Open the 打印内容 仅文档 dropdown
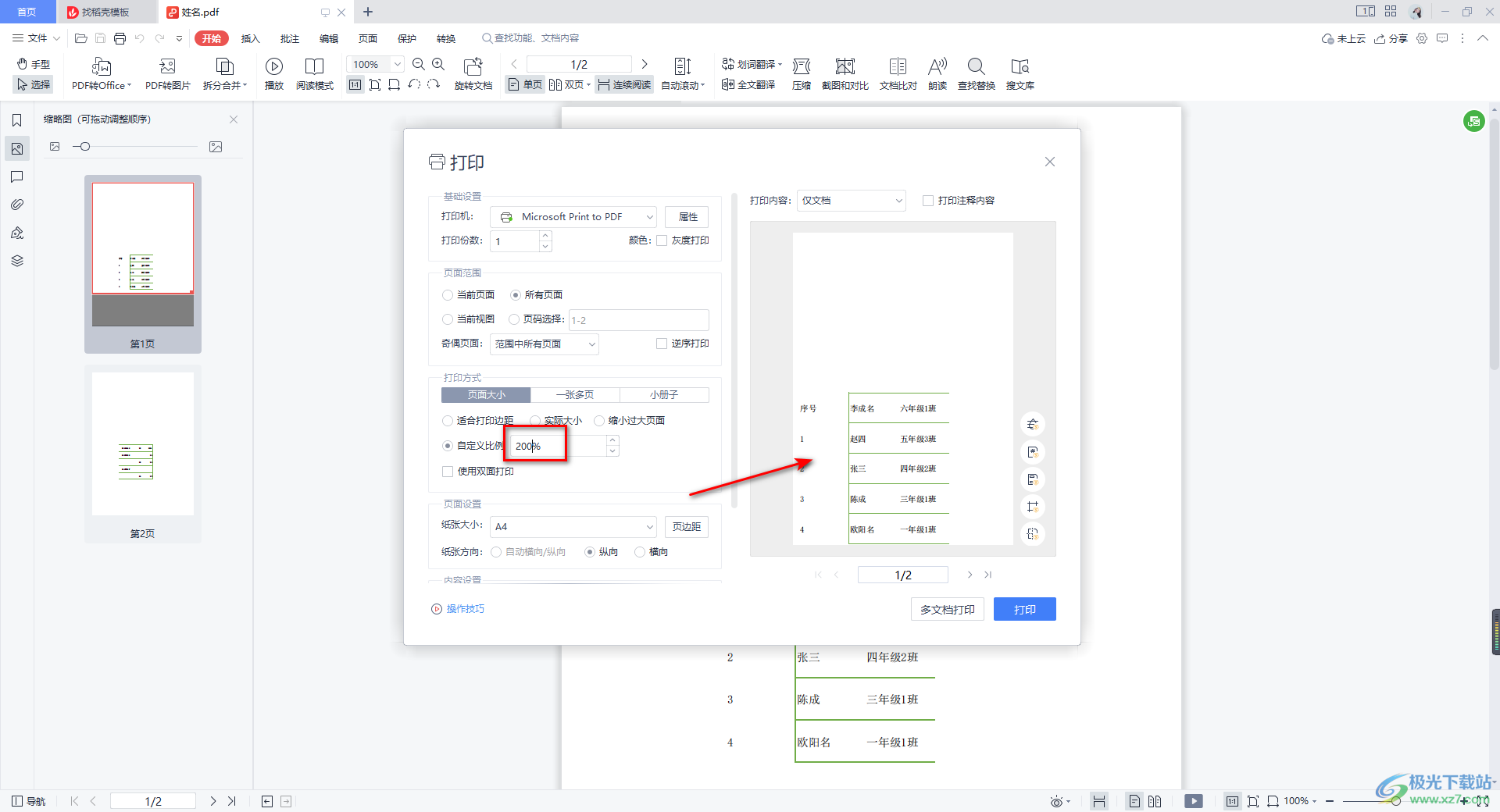The image size is (1500, 812). point(852,201)
